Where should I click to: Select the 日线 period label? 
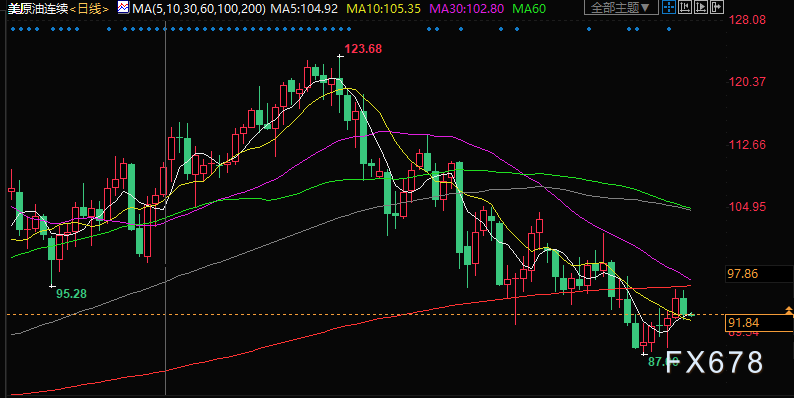tap(89, 9)
